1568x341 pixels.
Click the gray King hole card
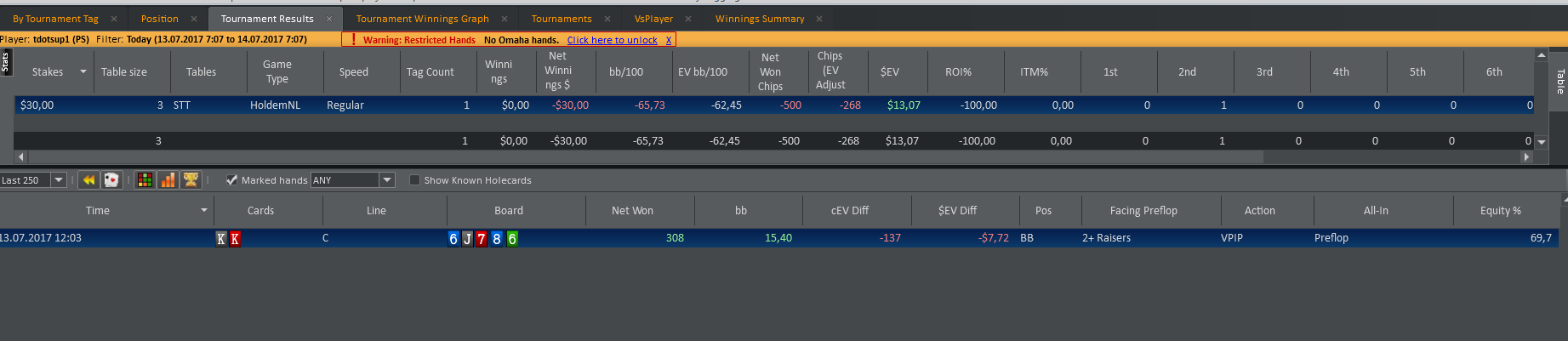pyautogui.click(x=221, y=239)
